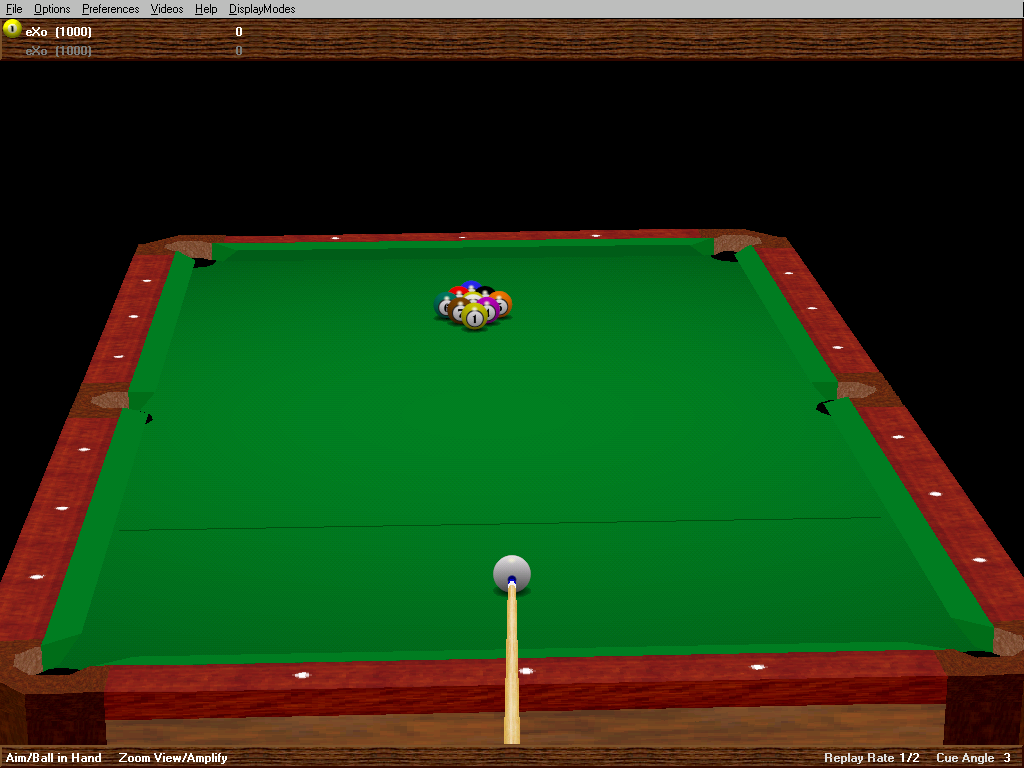Click the purple ball in the rack

(x=490, y=308)
